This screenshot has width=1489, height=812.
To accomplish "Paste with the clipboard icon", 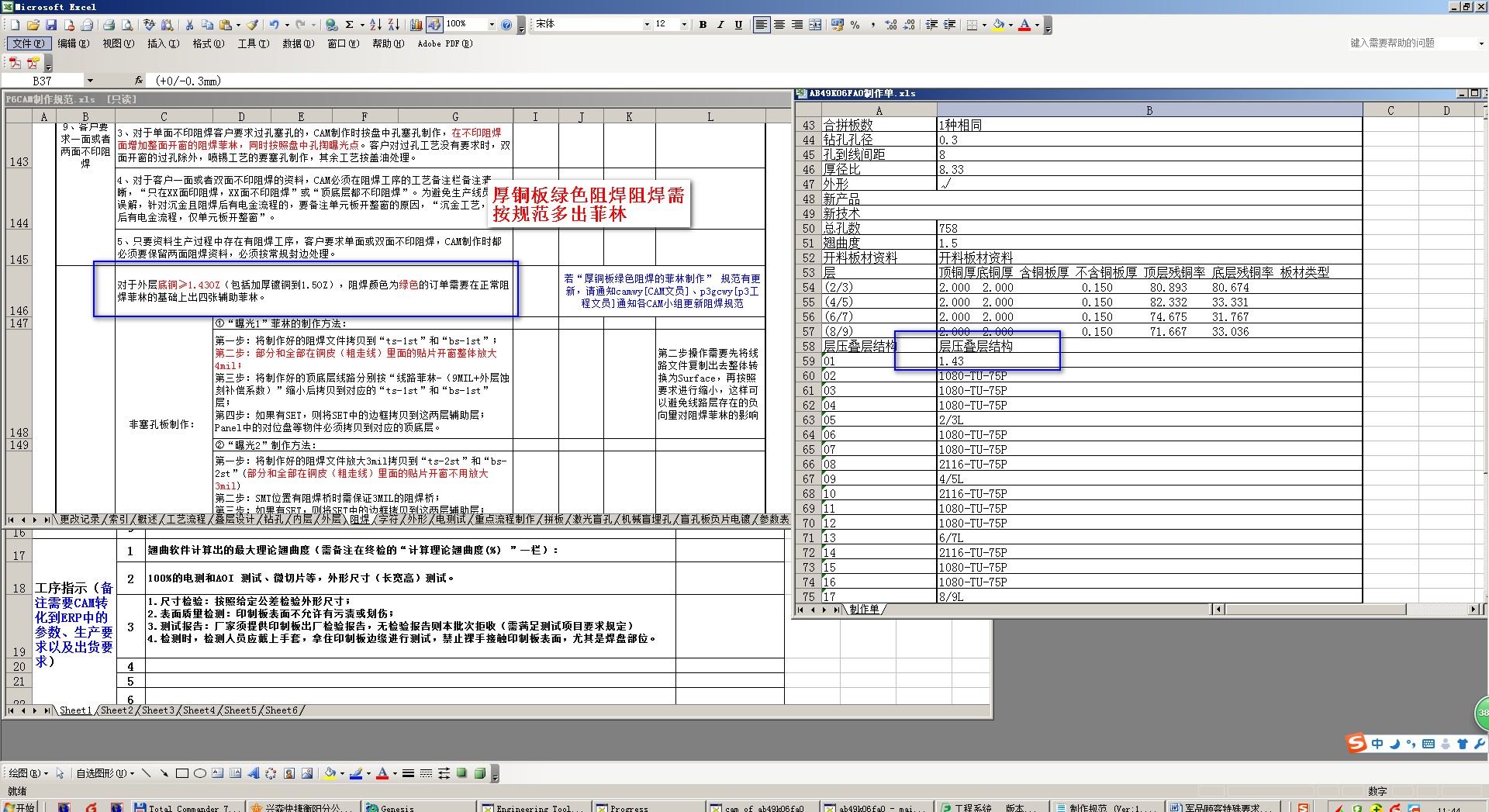I will point(225,25).
